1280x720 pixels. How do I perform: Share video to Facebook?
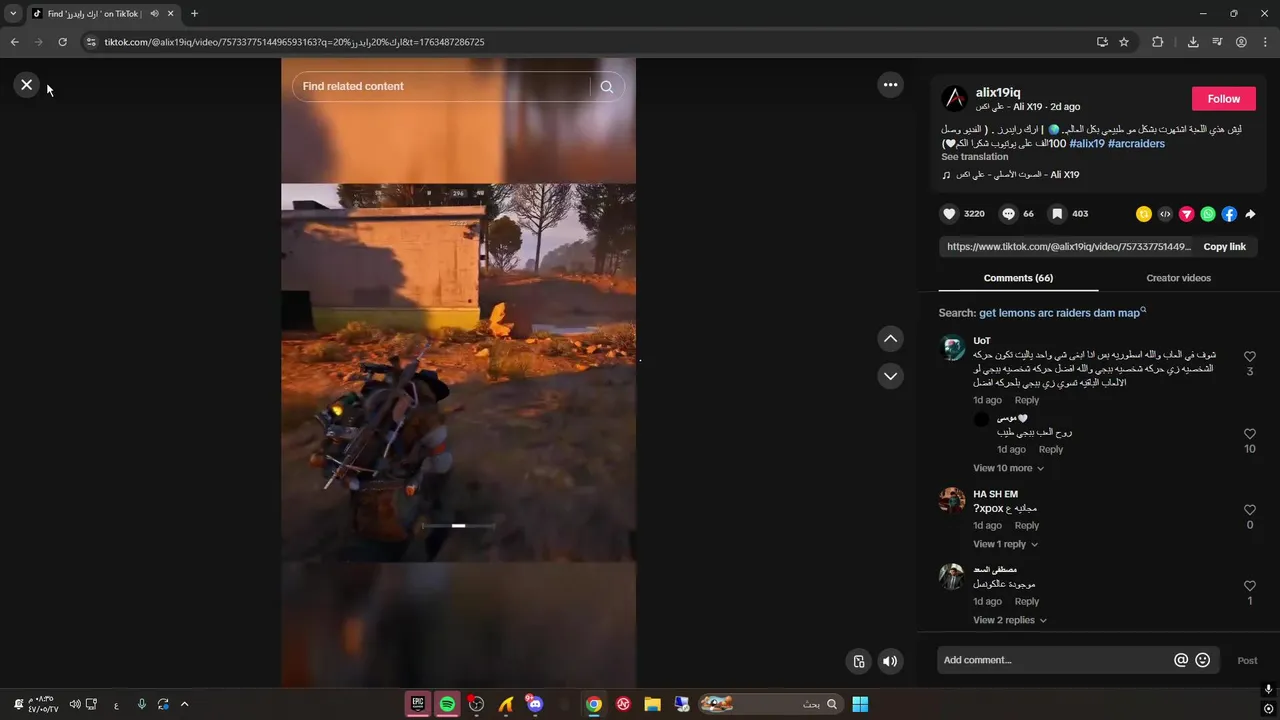[x=1229, y=214]
